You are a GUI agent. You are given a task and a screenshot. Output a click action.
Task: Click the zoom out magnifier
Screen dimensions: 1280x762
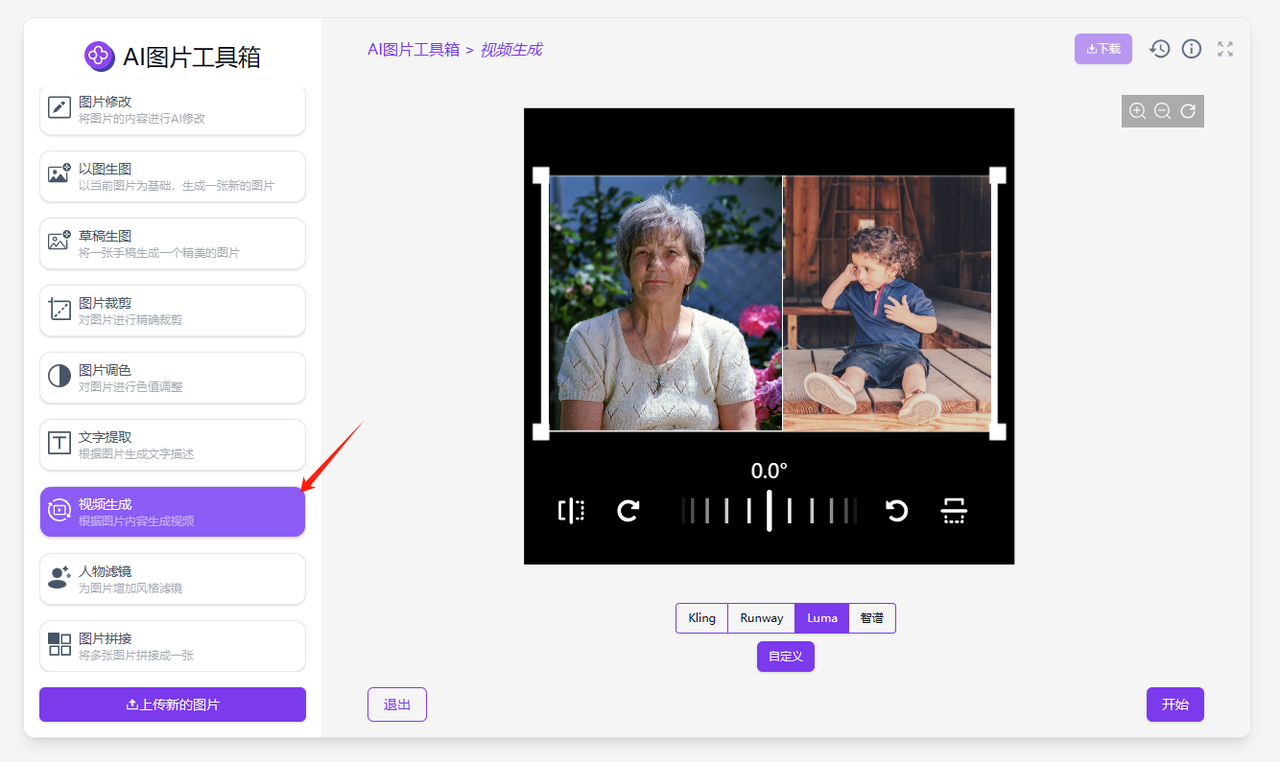[1162, 111]
